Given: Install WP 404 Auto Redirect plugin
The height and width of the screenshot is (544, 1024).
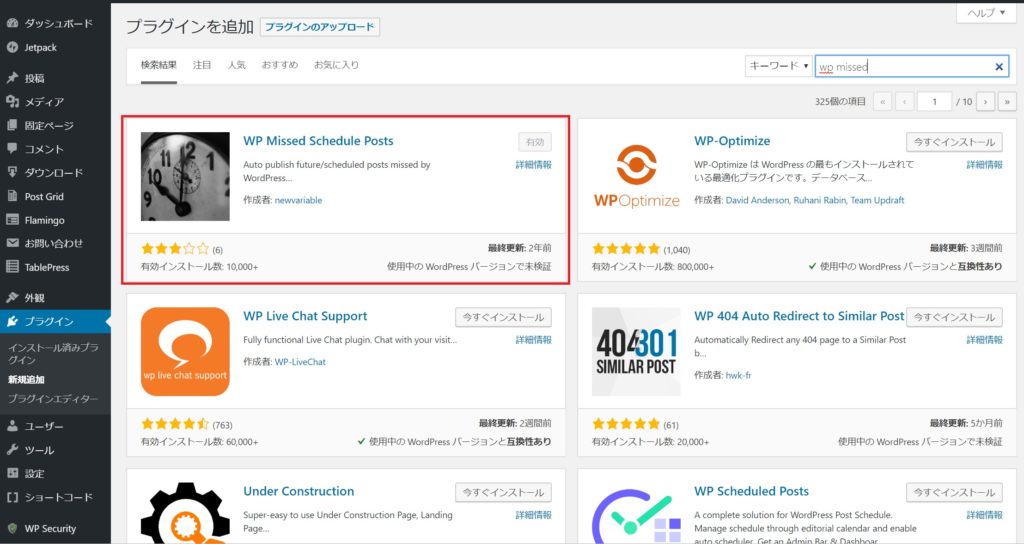Looking at the screenshot, I should (954, 317).
